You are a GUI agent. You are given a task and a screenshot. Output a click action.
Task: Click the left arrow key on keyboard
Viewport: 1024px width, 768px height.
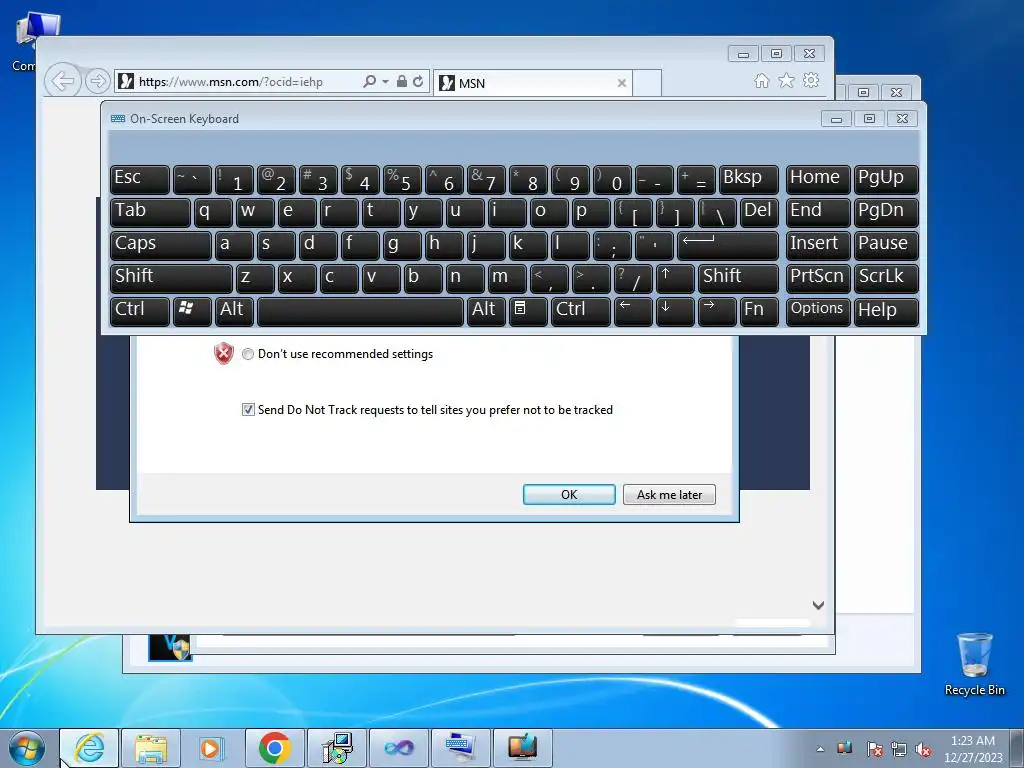(x=633, y=311)
